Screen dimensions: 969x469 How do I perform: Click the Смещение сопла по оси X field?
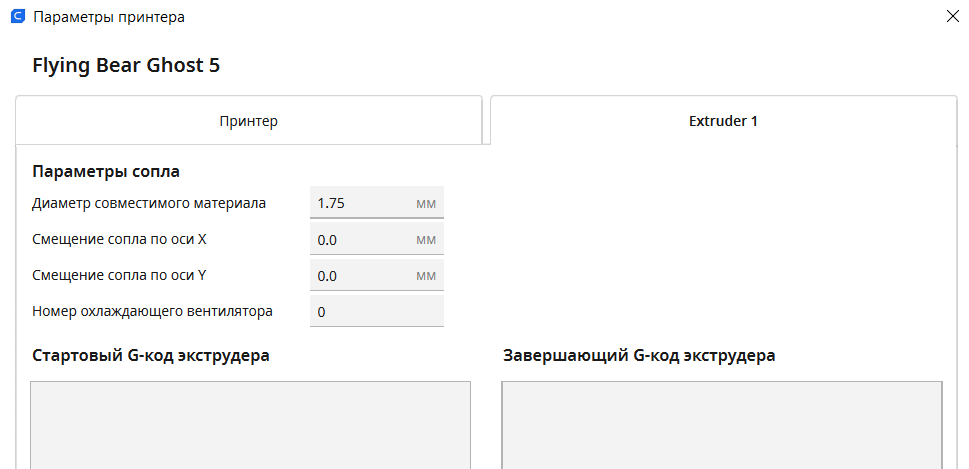click(x=376, y=239)
